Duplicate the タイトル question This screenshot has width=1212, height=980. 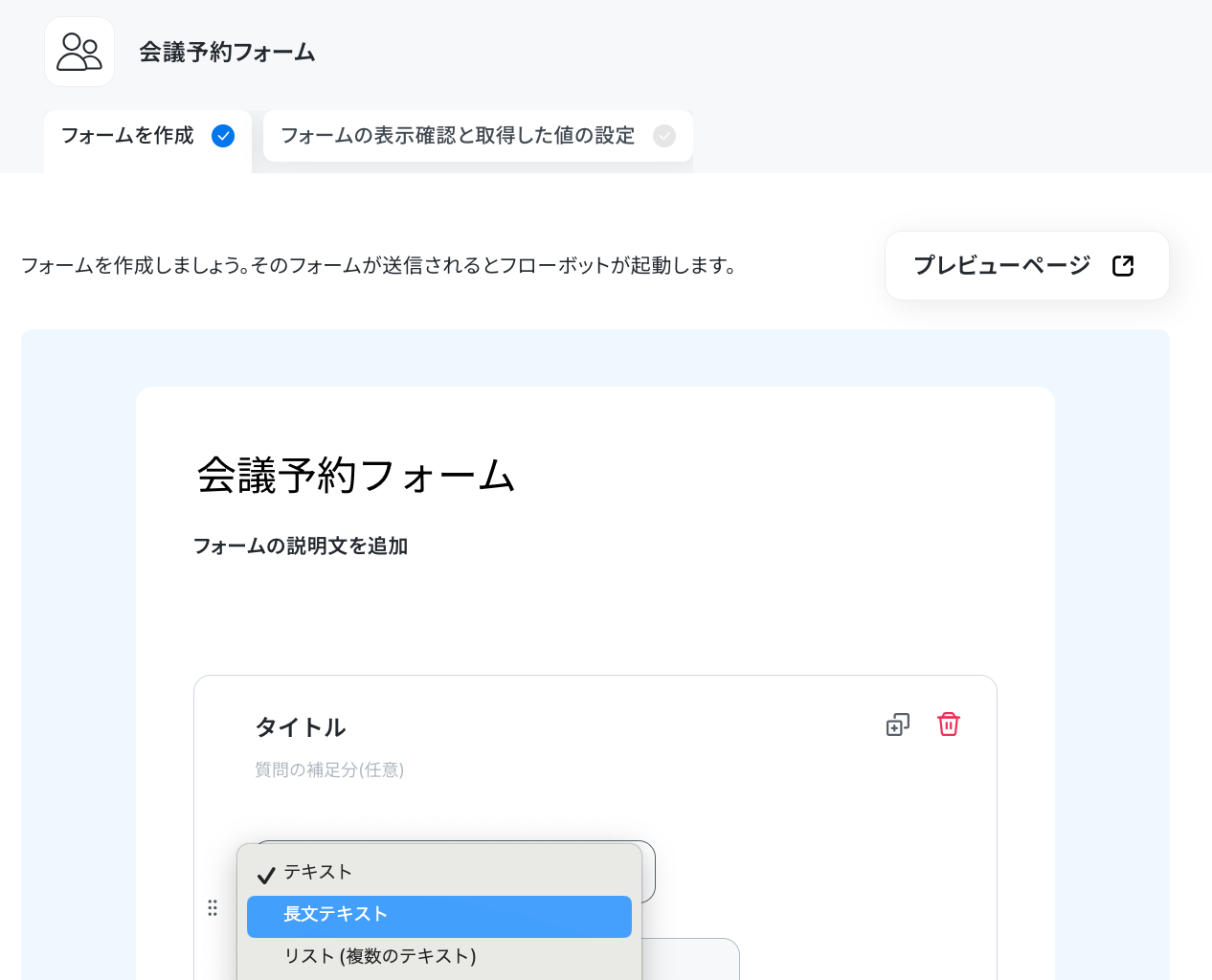[898, 725]
